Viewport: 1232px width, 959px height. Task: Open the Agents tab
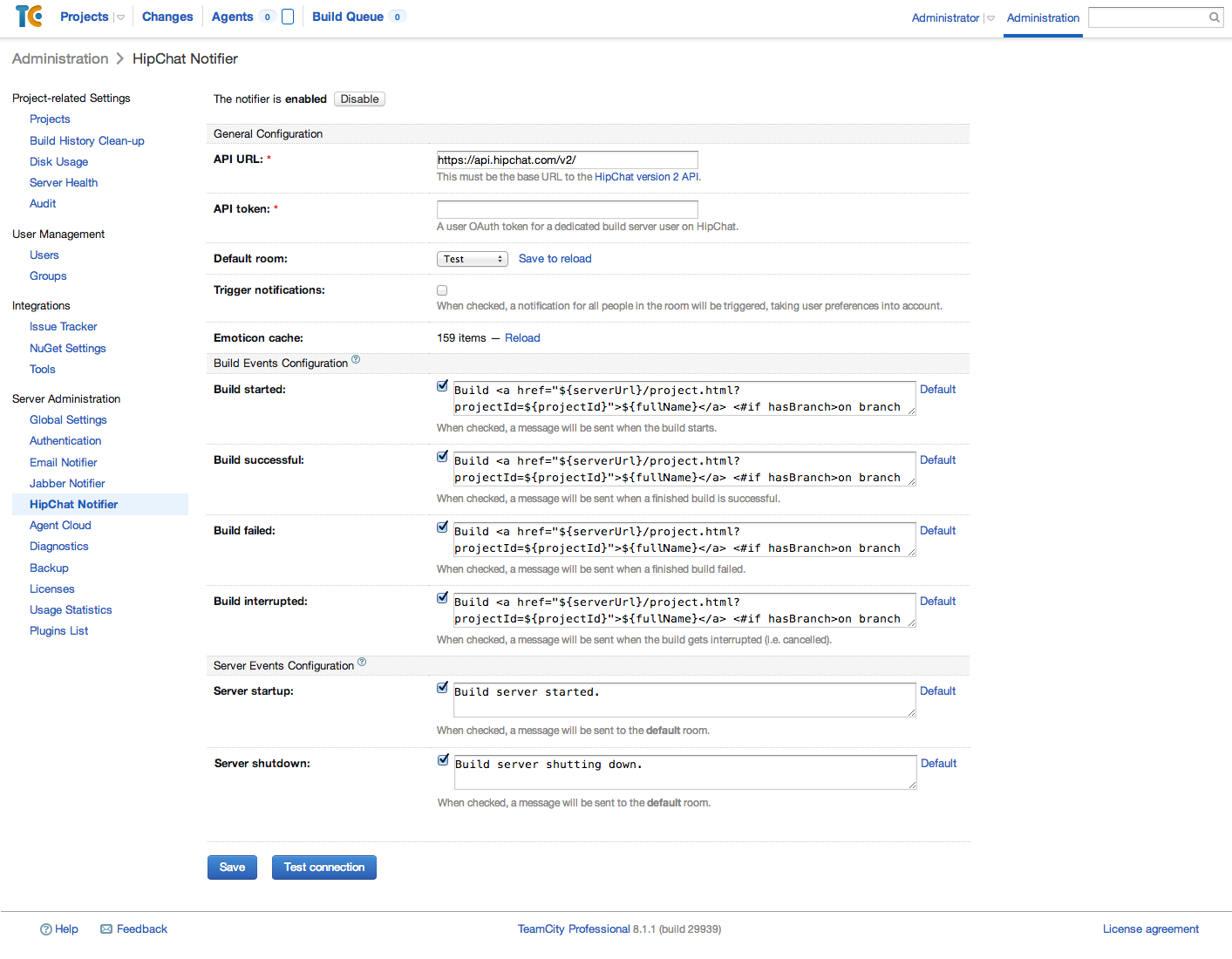click(x=233, y=17)
